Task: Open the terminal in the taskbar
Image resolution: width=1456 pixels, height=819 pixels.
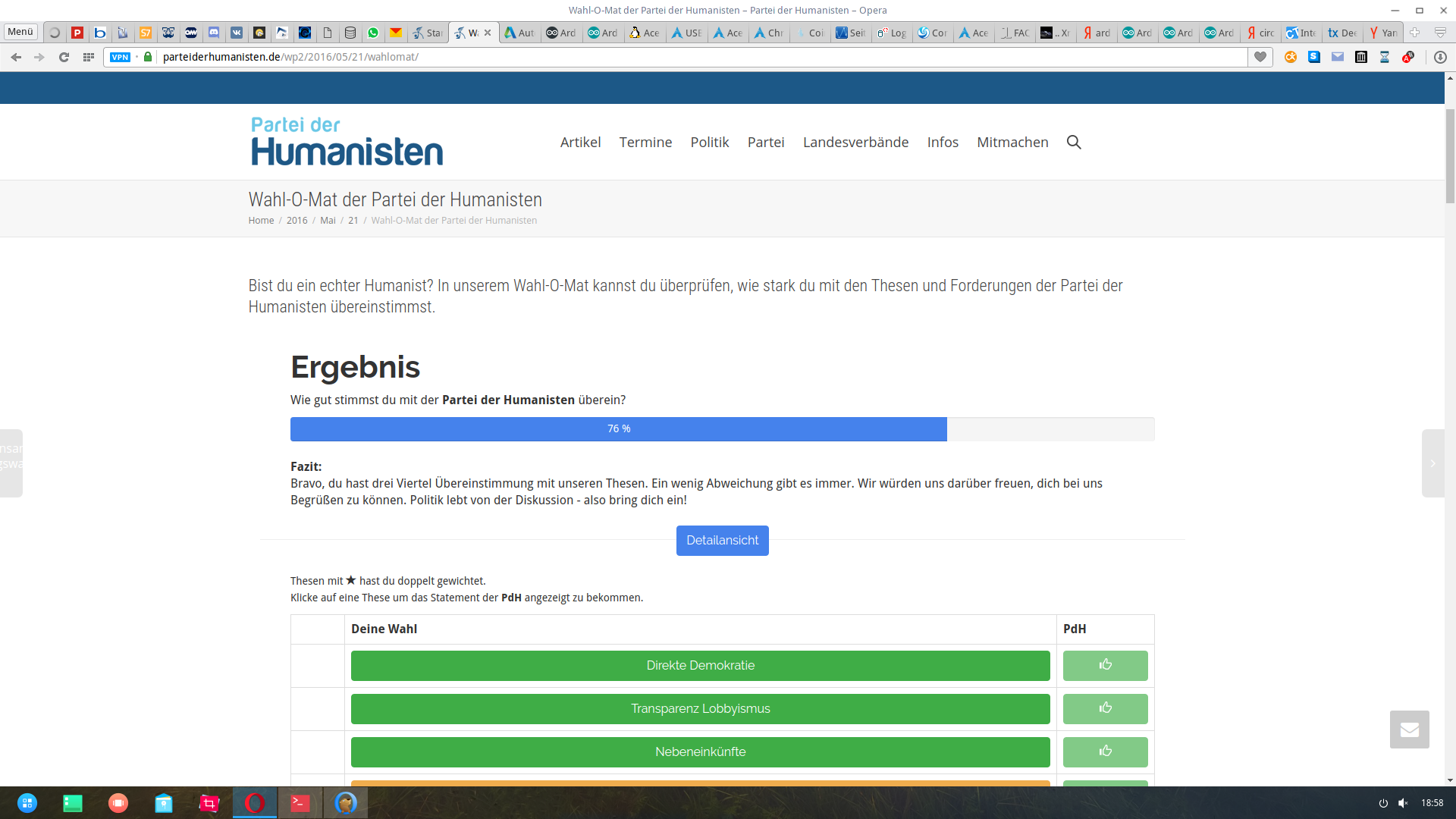Action: [x=300, y=802]
